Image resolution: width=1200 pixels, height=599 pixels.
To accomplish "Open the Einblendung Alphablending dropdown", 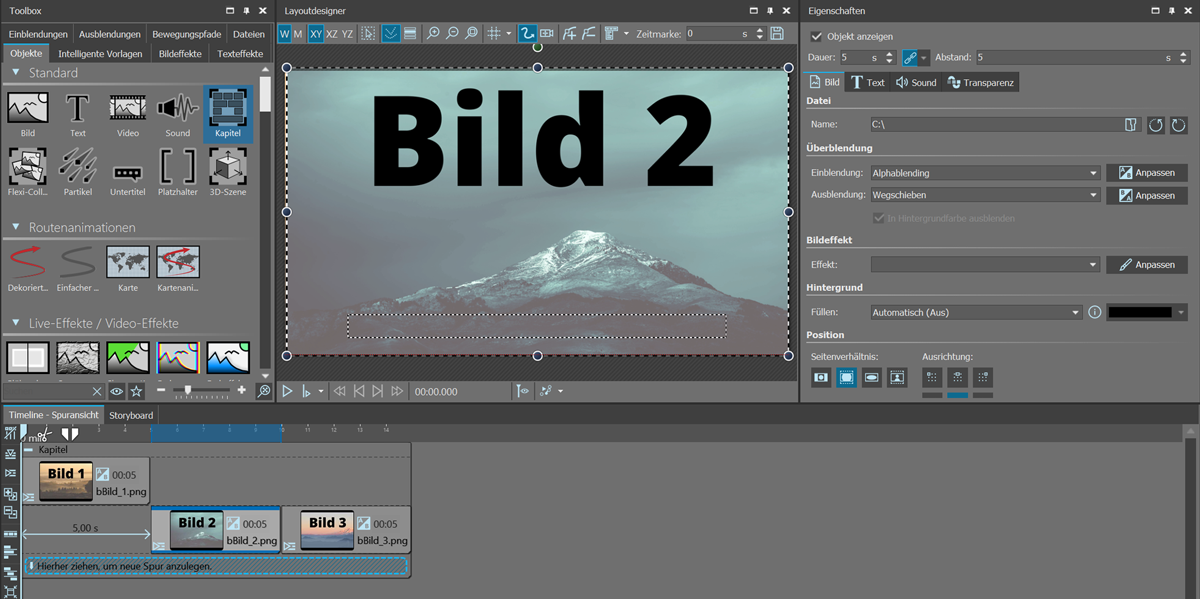I will click(984, 173).
